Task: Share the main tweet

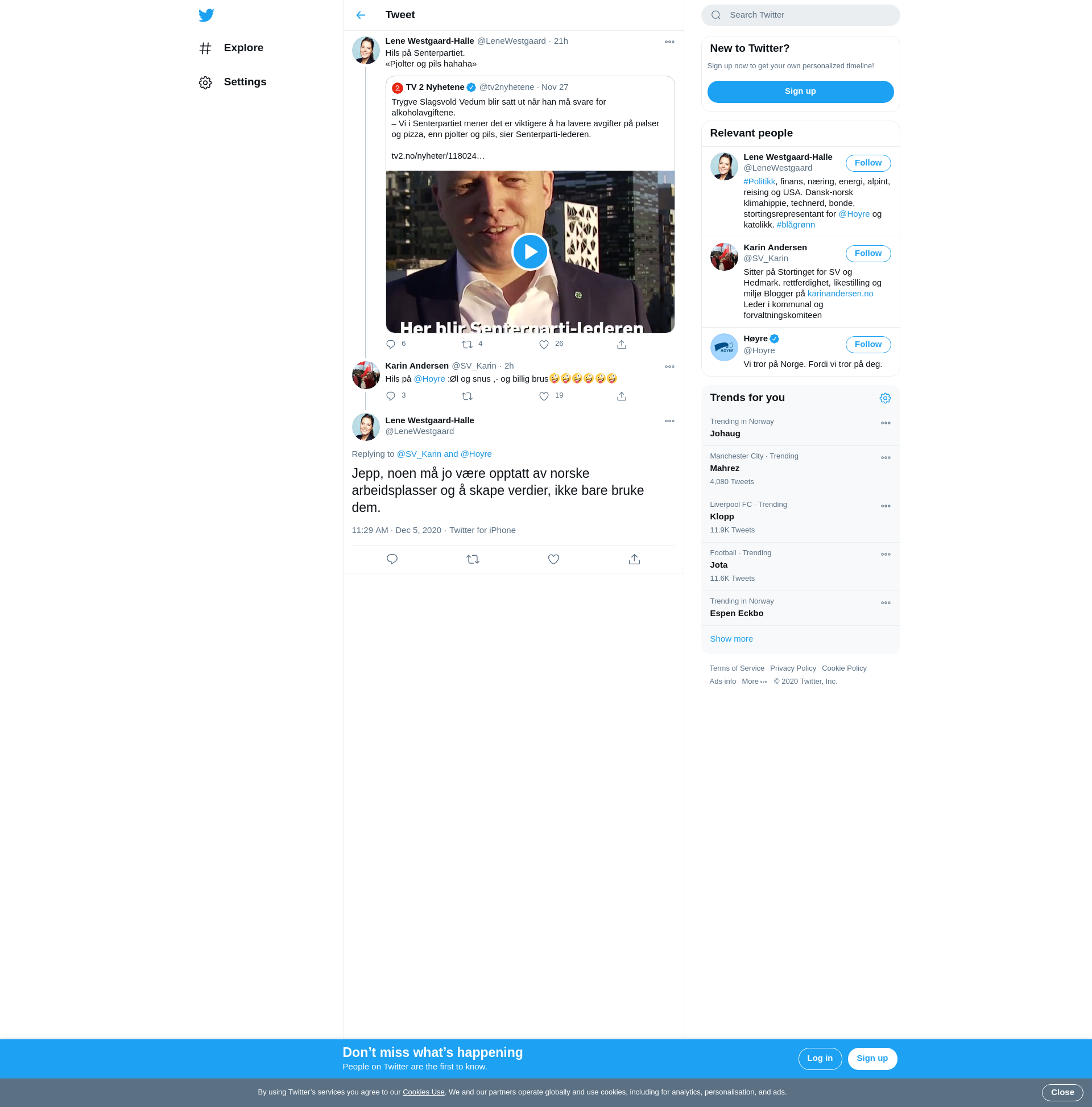Action: pyautogui.click(x=634, y=559)
